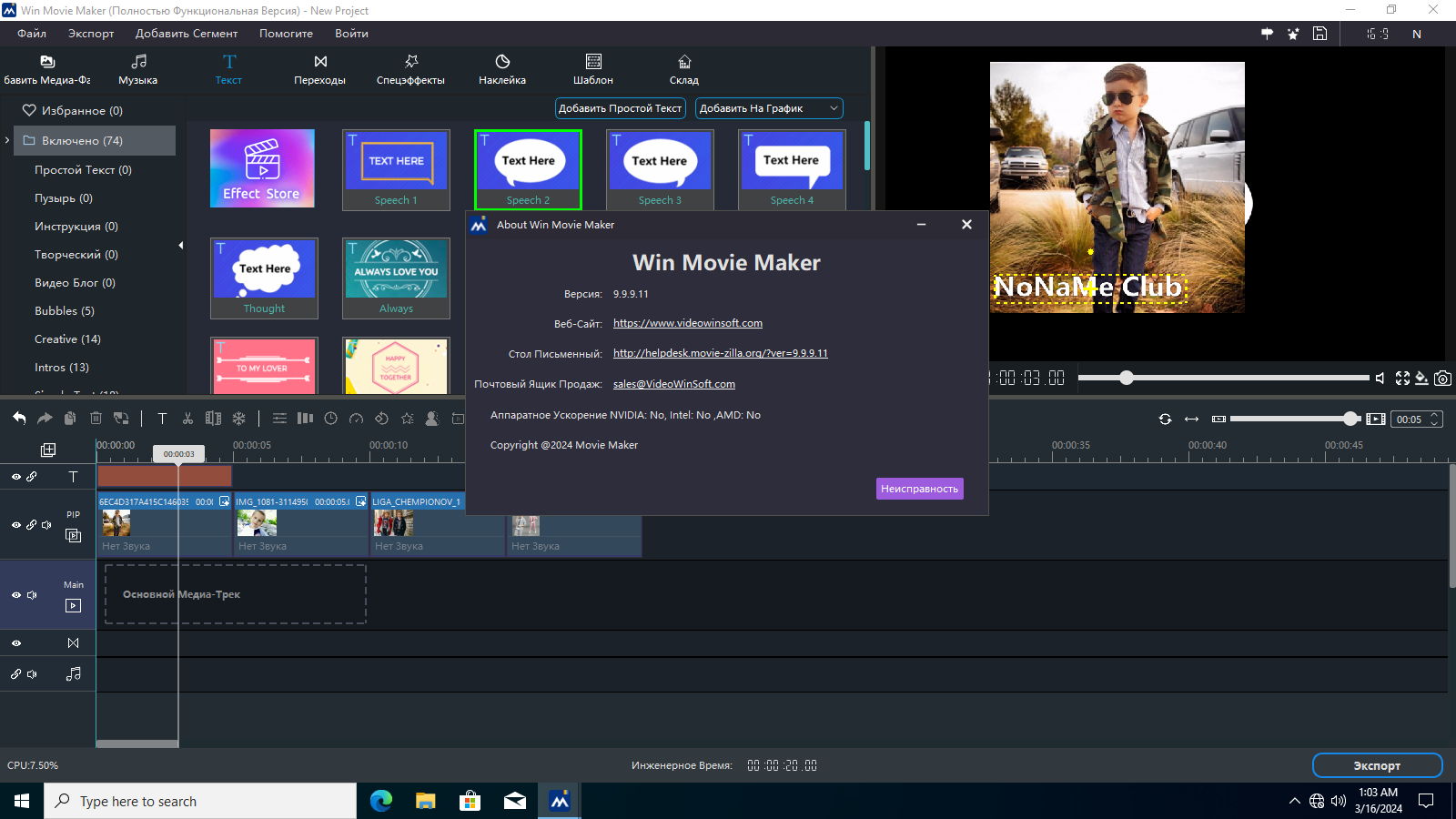Adjust the timeline zoom slider handle

point(1351,419)
